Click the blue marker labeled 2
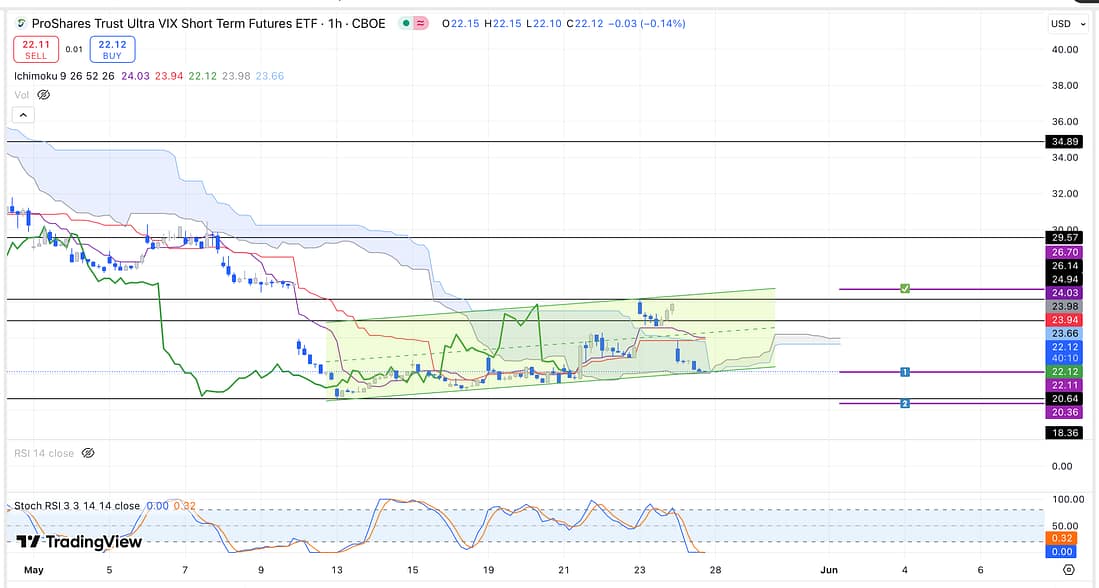Image resolution: width=1099 pixels, height=588 pixels. click(x=904, y=404)
